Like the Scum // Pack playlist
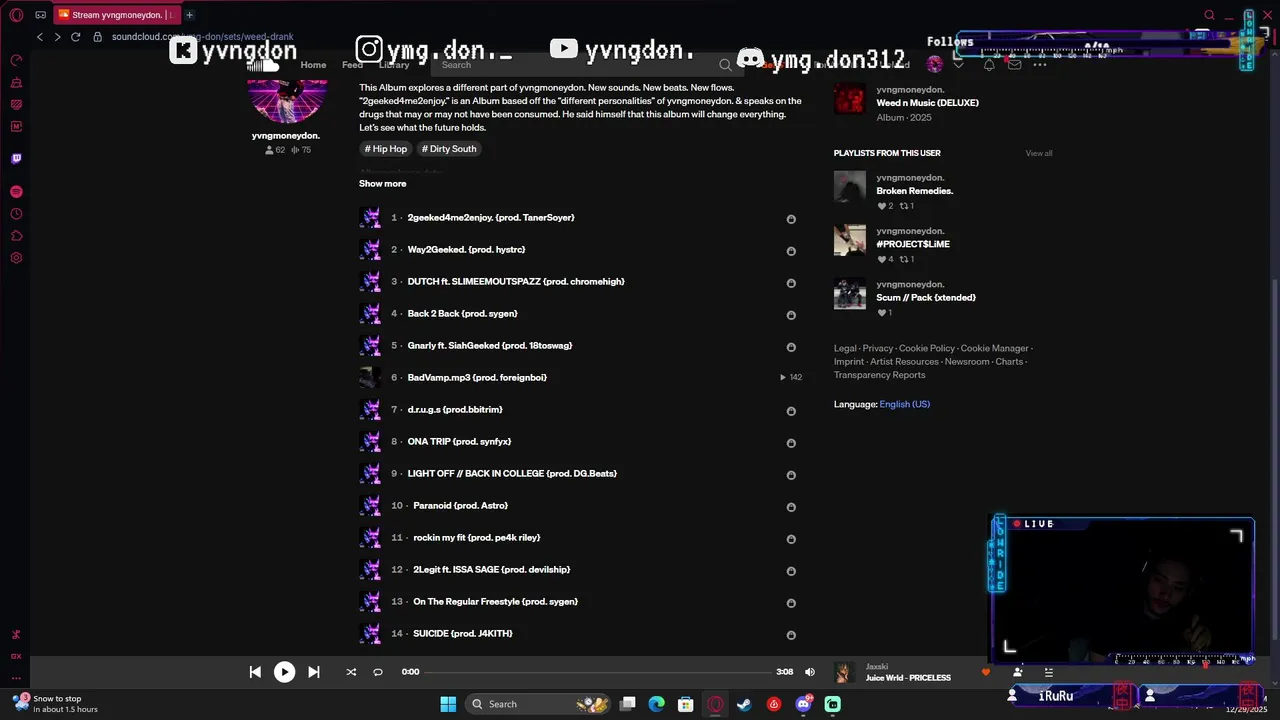This screenshot has width=1280, height=720. (884, 313)
